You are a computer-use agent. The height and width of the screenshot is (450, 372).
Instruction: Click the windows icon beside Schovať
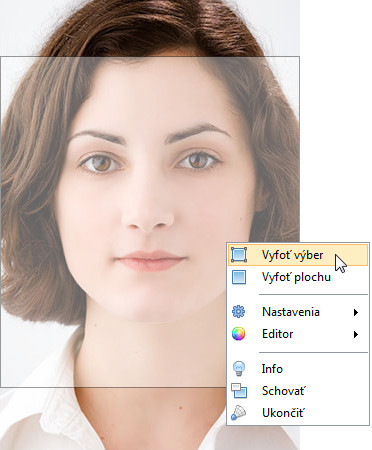click(x=239, y=391)
